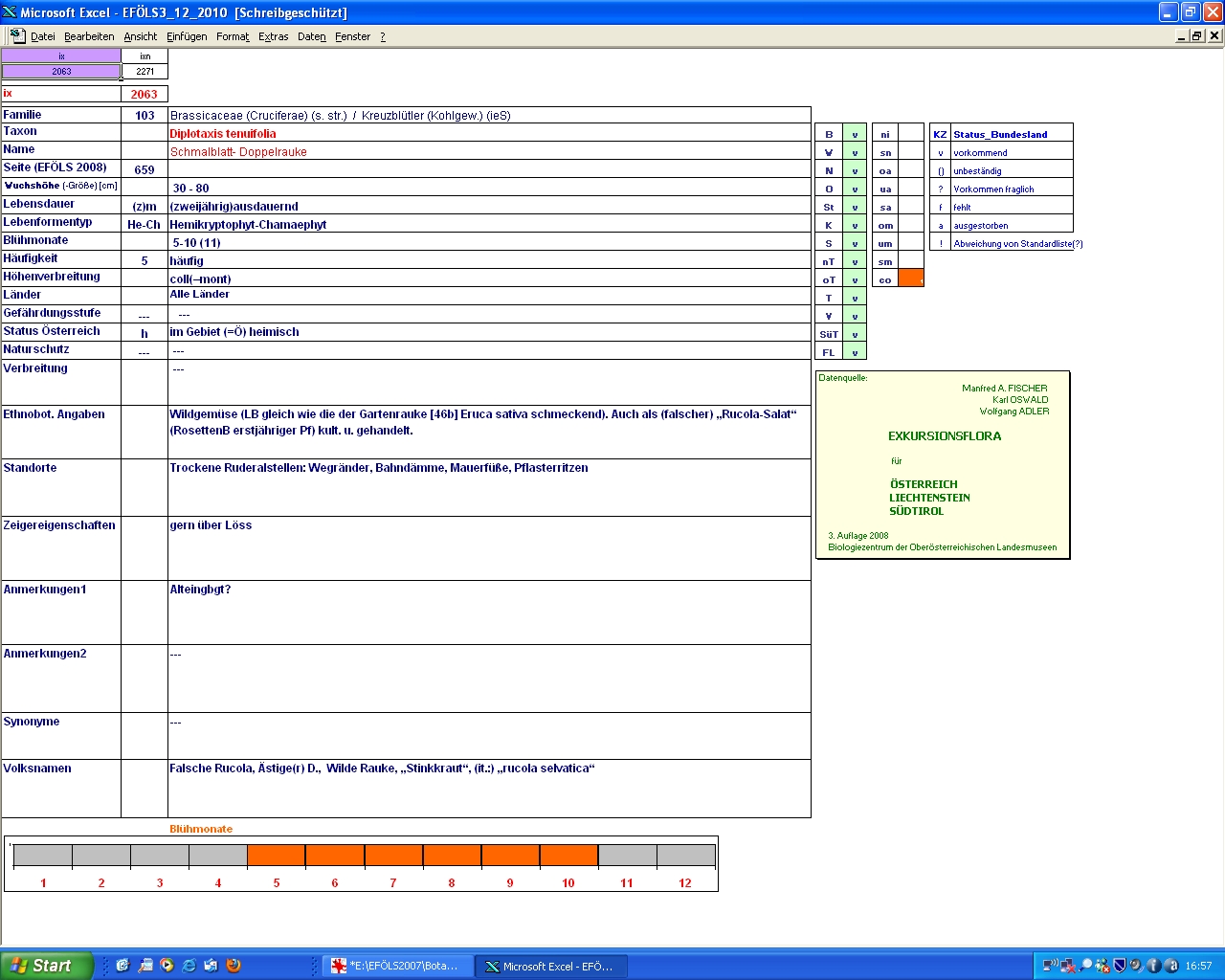
Task: Click the blue shield tray icon
Action: 1120,966
